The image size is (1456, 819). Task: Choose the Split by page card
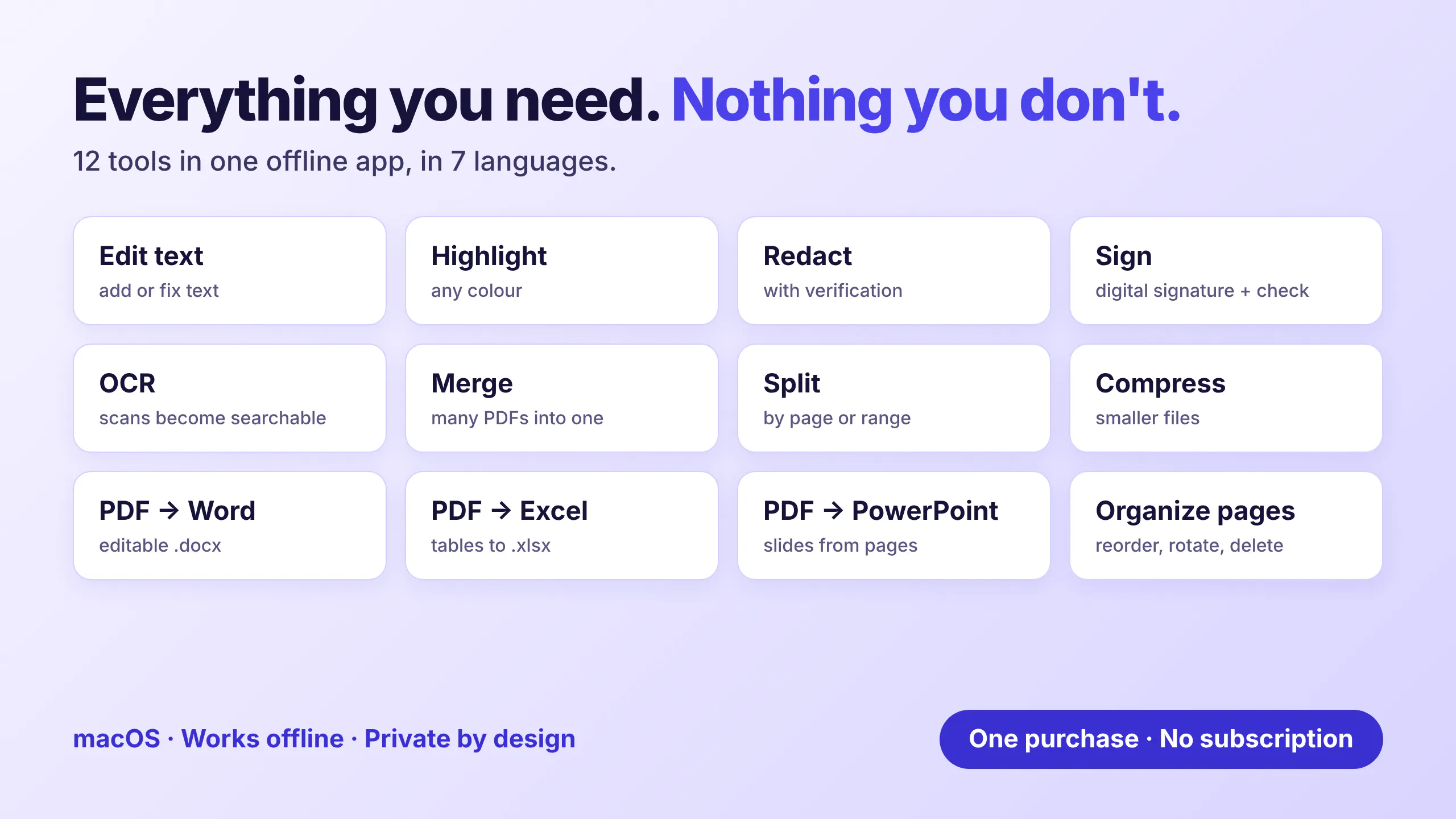pos(894,398)
